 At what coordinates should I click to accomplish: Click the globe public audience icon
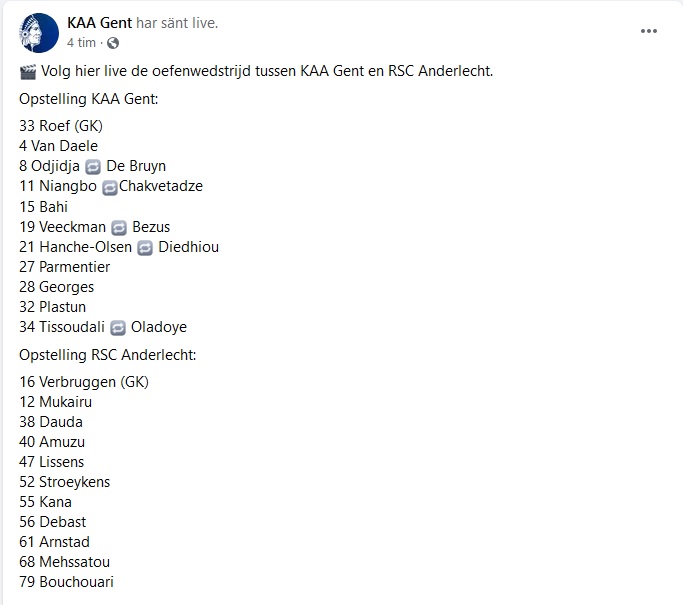(x=113, y=43)
